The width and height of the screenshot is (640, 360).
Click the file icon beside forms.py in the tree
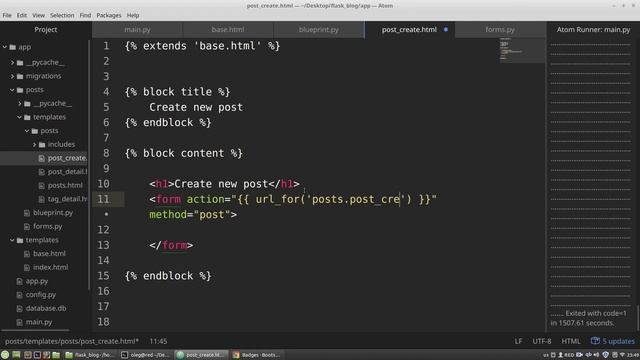pos(27,226)
